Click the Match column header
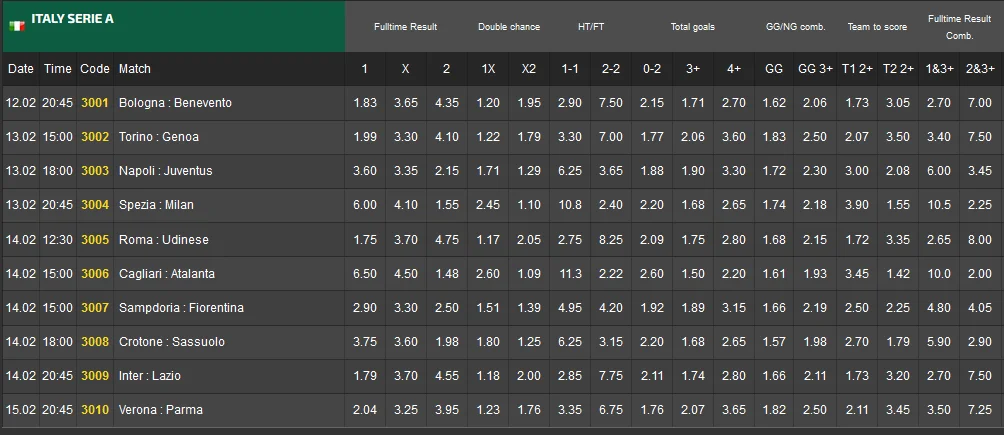The width and height of the screenshot is (1004, 435). point(135,69)
